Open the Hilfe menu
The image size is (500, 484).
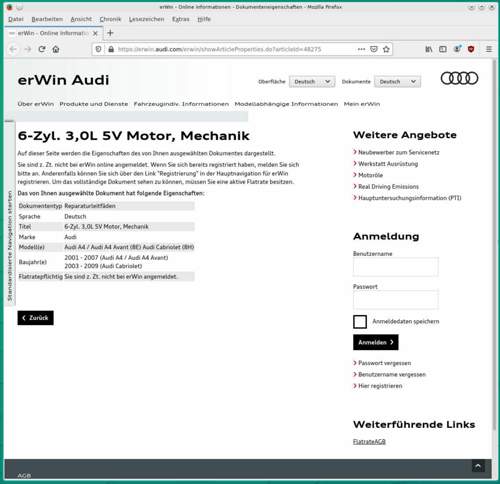tap(204, 19)
